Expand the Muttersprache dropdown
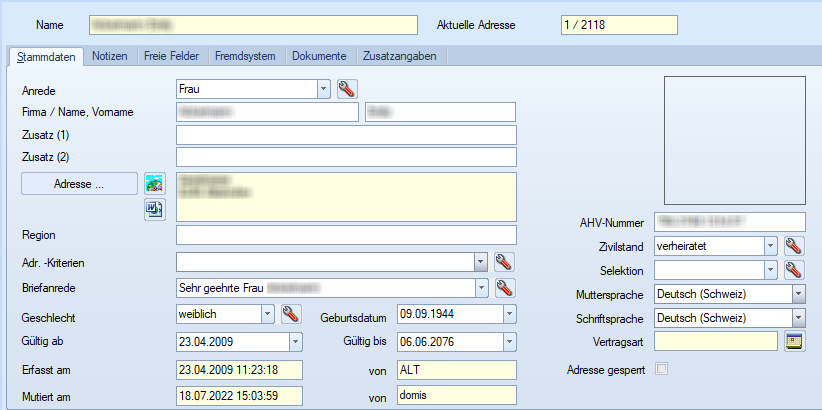Screen dimensions: 822x410 tap(799, 294)
